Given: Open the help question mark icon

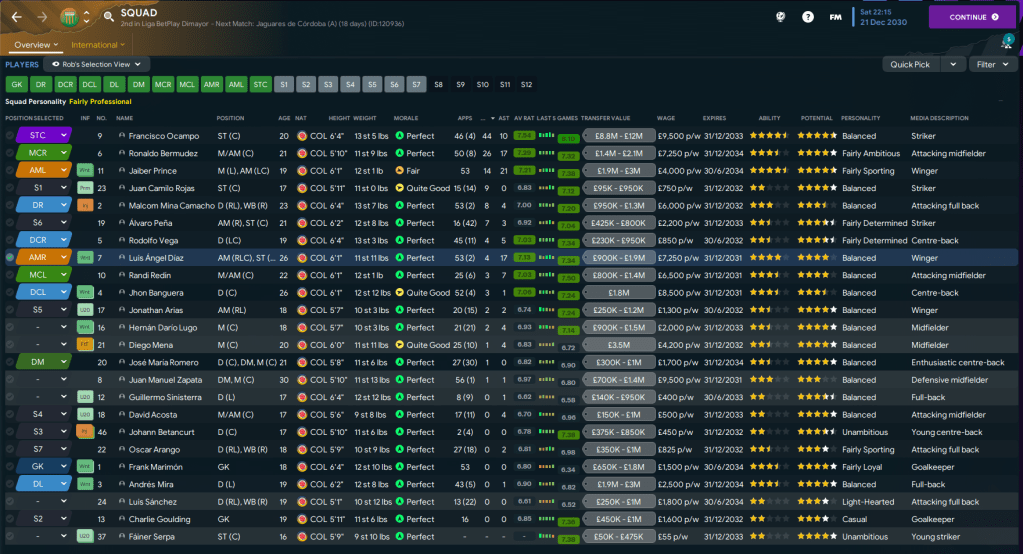Looking at the screenshot, I should pos(809,17).
